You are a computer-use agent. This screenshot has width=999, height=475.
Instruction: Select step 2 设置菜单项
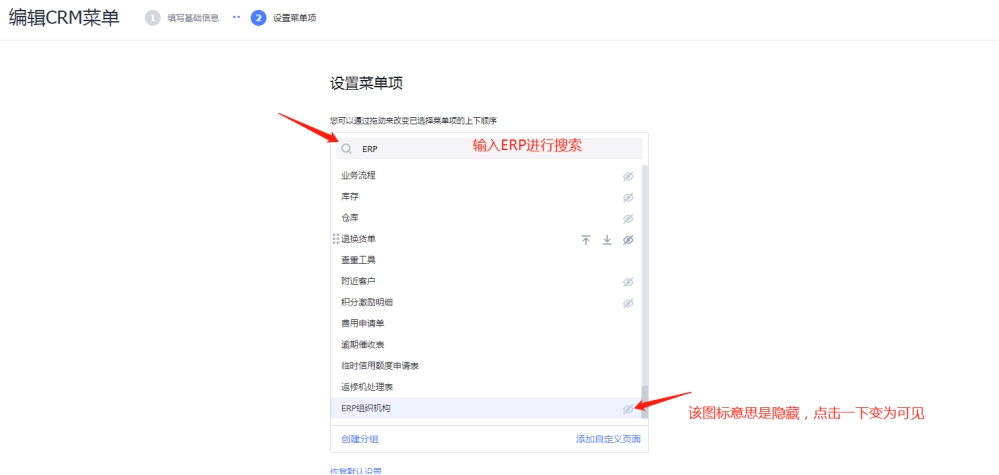point(284,18)
